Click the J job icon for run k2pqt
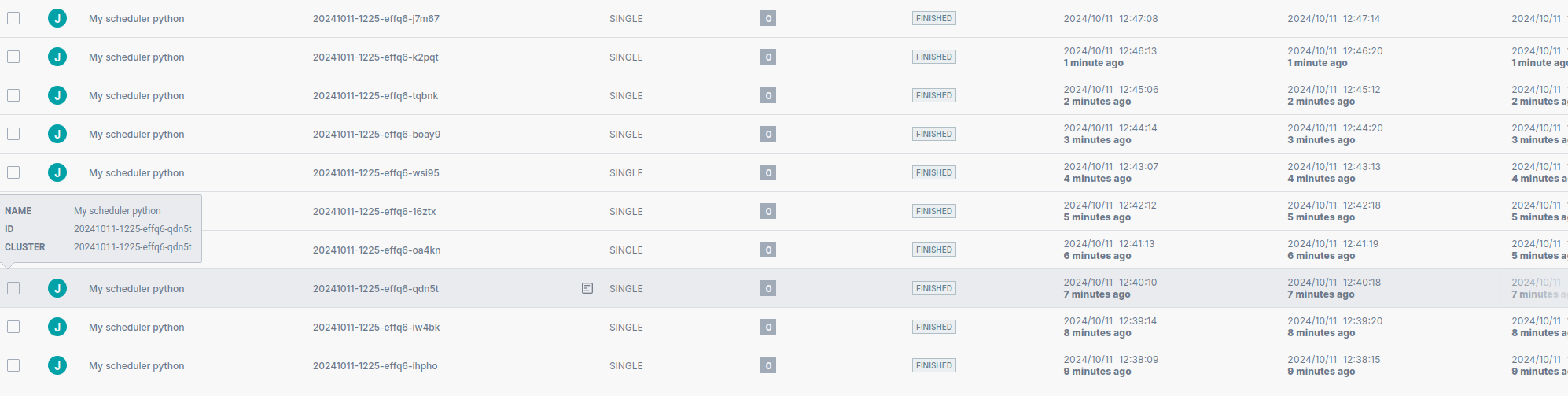Viewport: 1568px width, 396px height. 57,57
